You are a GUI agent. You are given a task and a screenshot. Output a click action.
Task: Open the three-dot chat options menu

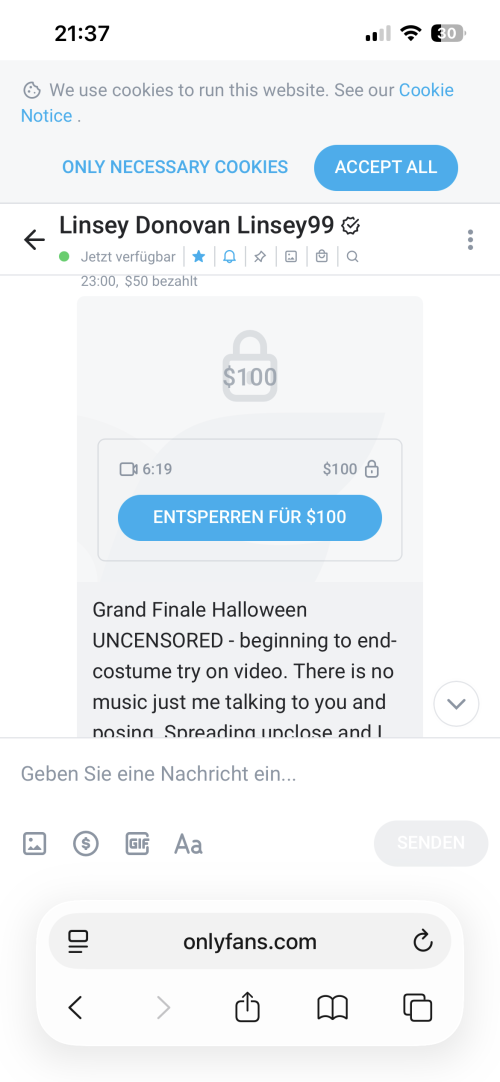[470, 239]
